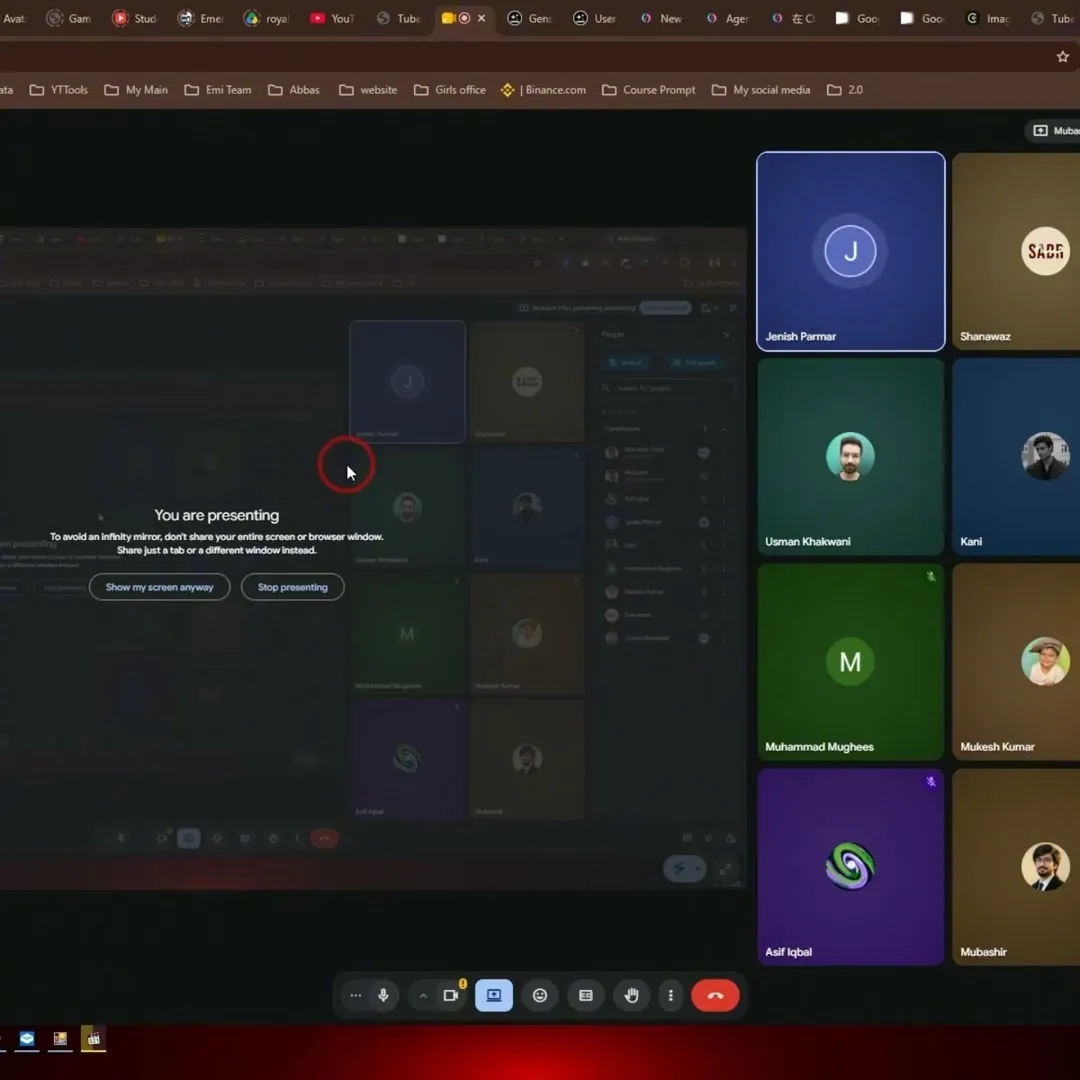Bookmark this page with the star icon
Viewport: 1080px width, 1080px height.
coord(1063,56)
